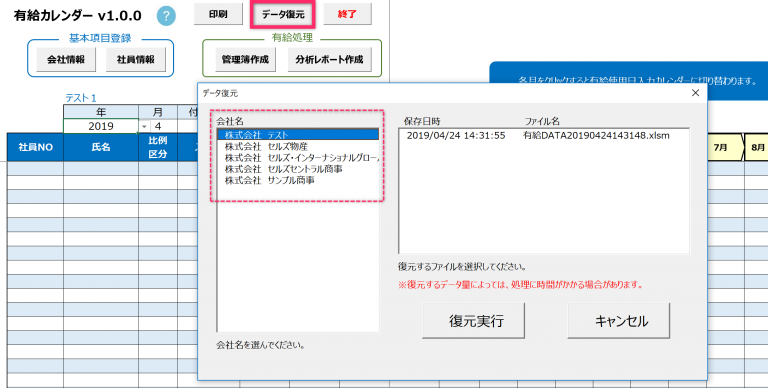Click the month input field showing 4

(164, 126)
